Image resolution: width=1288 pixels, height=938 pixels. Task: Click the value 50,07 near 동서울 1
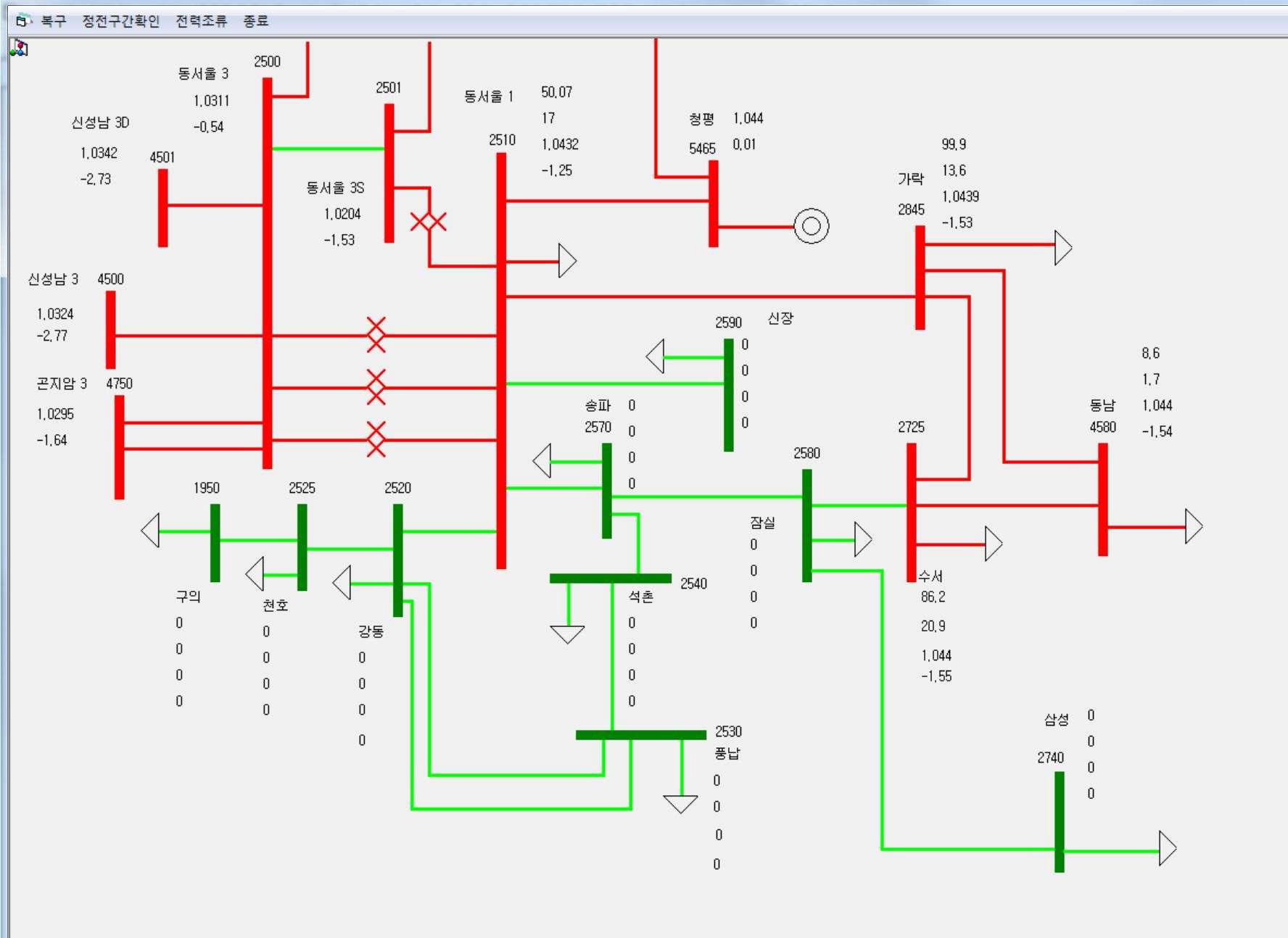(x=557, y=92)
